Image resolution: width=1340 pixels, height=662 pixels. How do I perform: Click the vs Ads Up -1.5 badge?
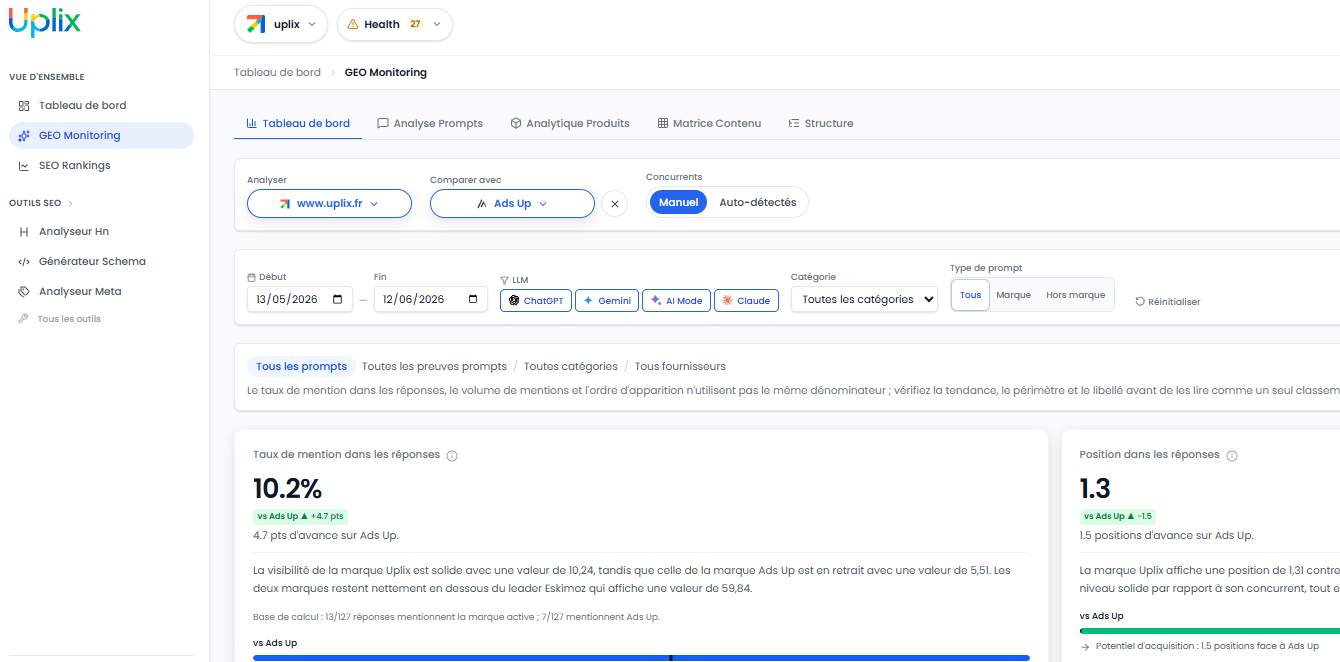coord(1118,516)
